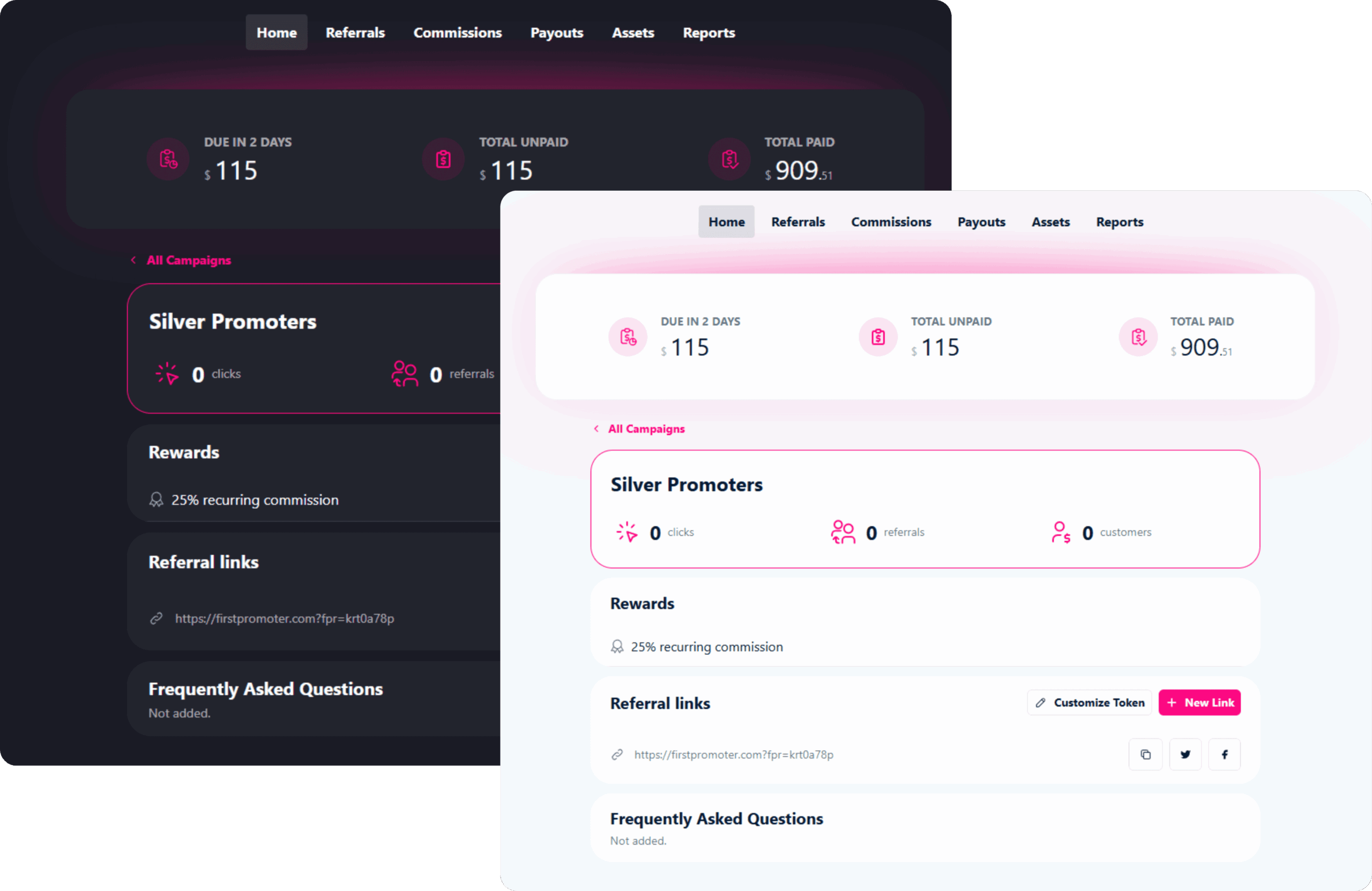Click the Due in 2 Days icon in dark window

[168, 159]
